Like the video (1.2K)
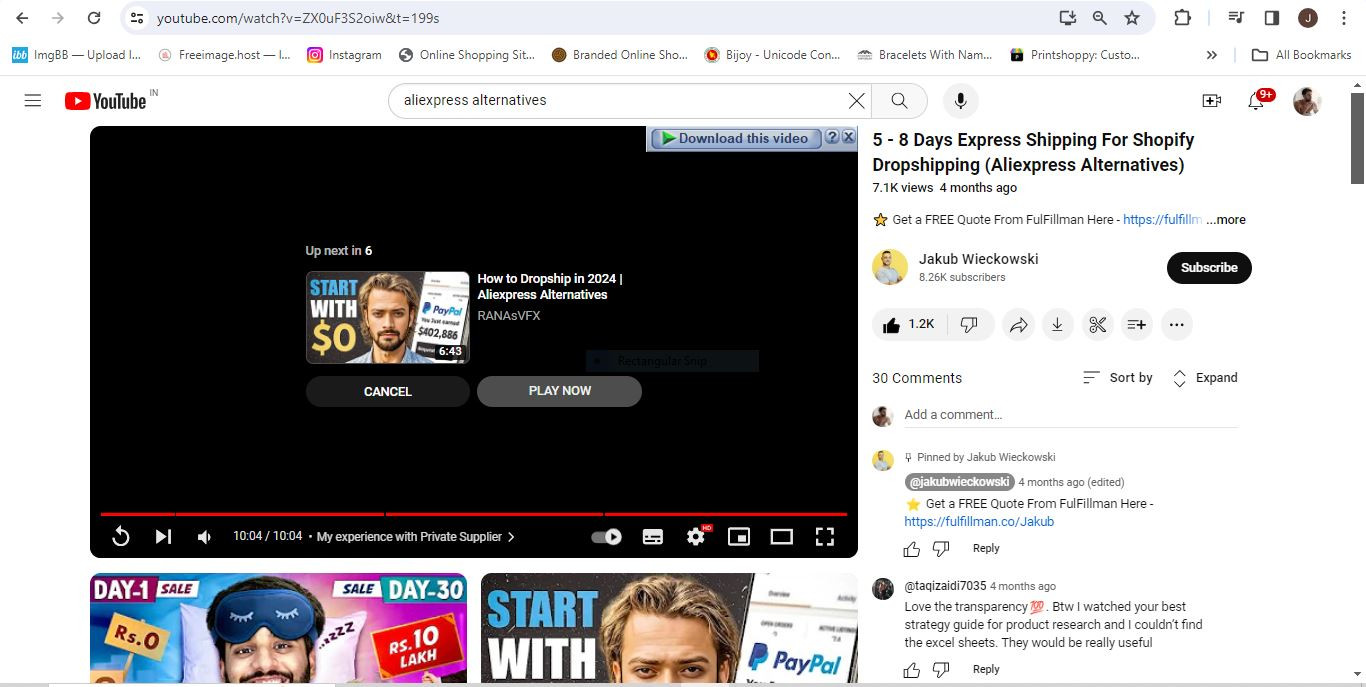The image size is (1366, 687). coord(908,324)
